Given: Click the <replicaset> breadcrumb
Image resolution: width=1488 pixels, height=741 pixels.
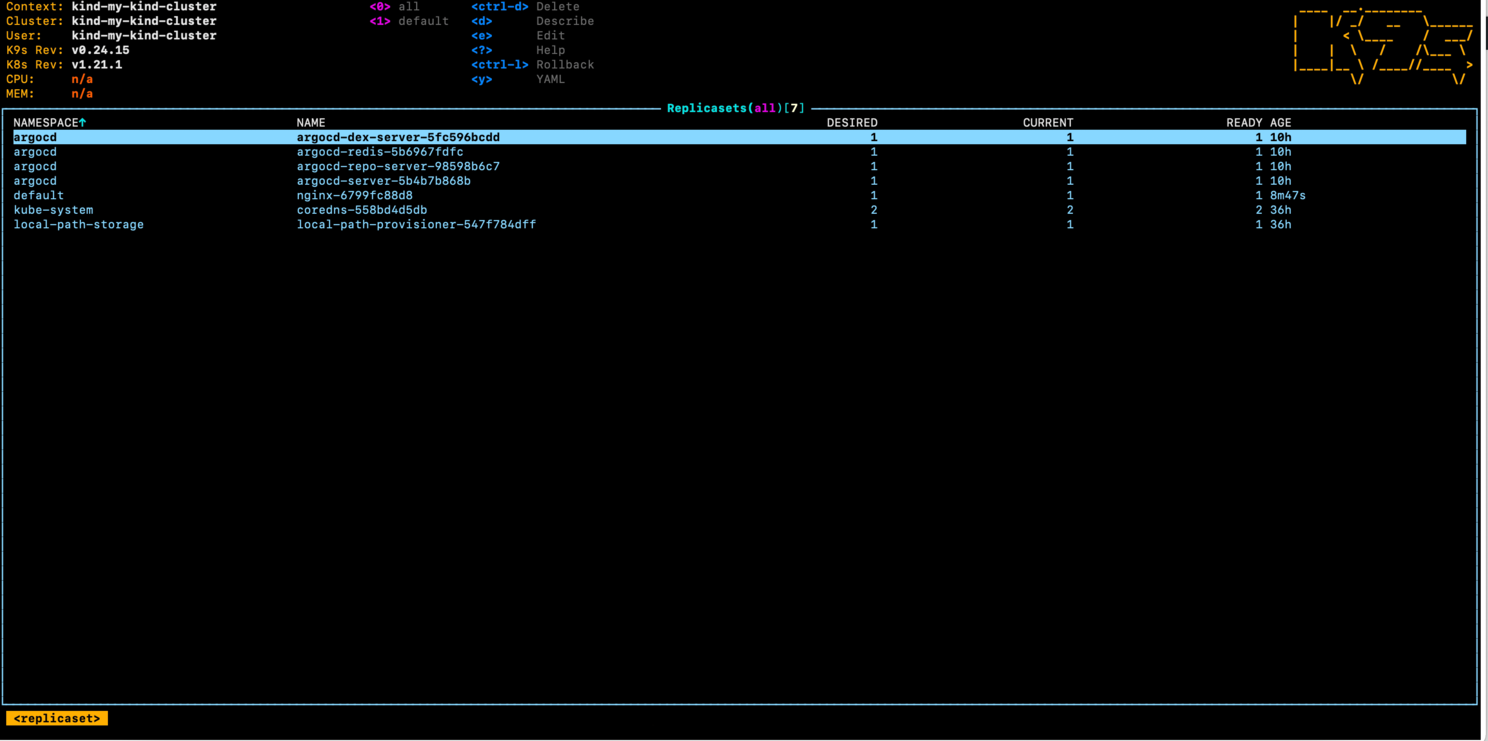Looking at the screenshot, I should (x=57, y=718).
